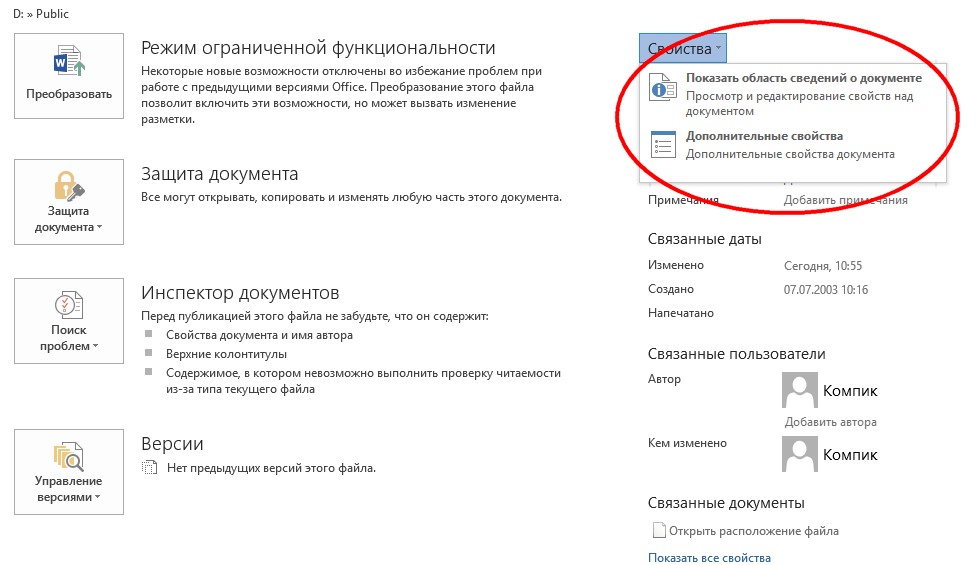Click the last modified by avatar picture
980x565 pixels.
[800, 454]
